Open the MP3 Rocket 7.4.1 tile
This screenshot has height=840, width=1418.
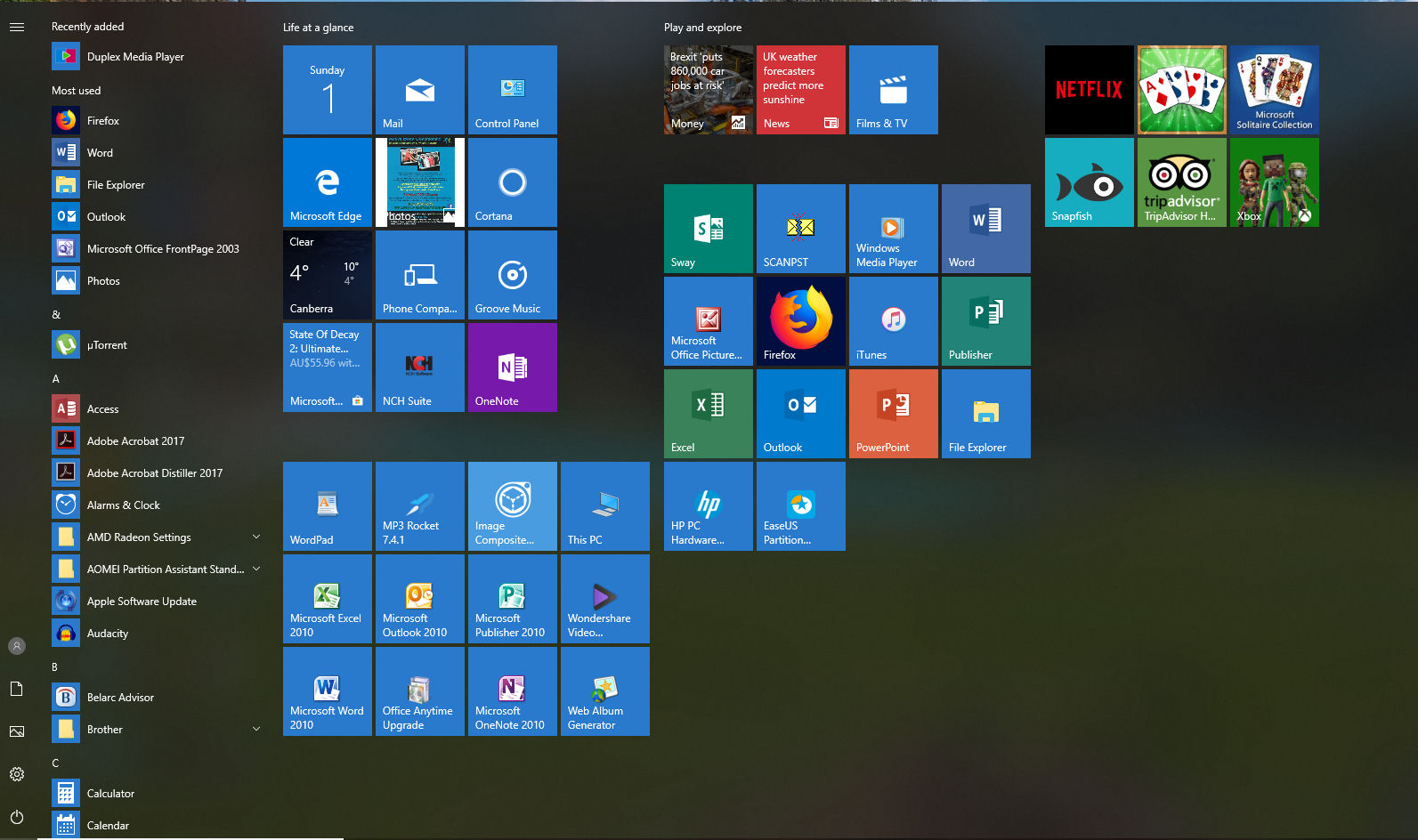419,506
